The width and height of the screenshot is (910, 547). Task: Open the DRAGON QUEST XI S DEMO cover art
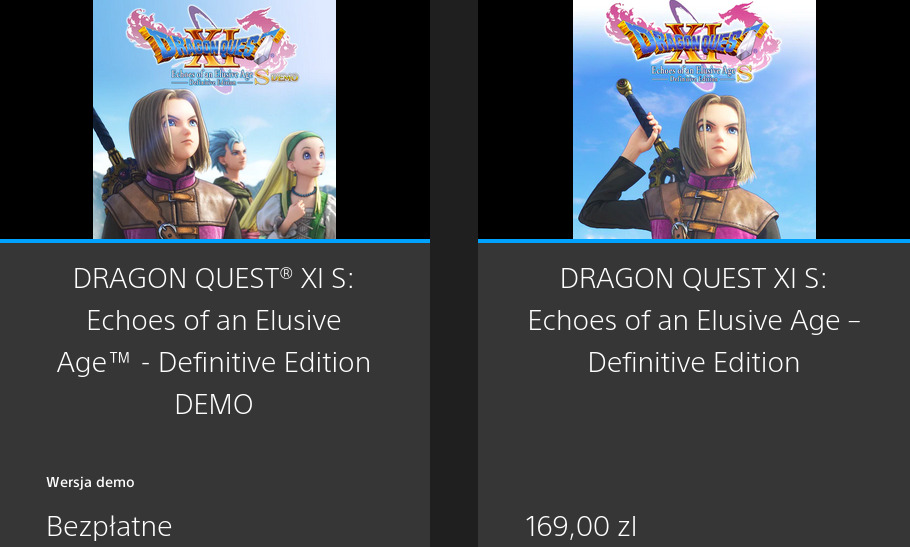pyautogui.click(x=214, y=119)
